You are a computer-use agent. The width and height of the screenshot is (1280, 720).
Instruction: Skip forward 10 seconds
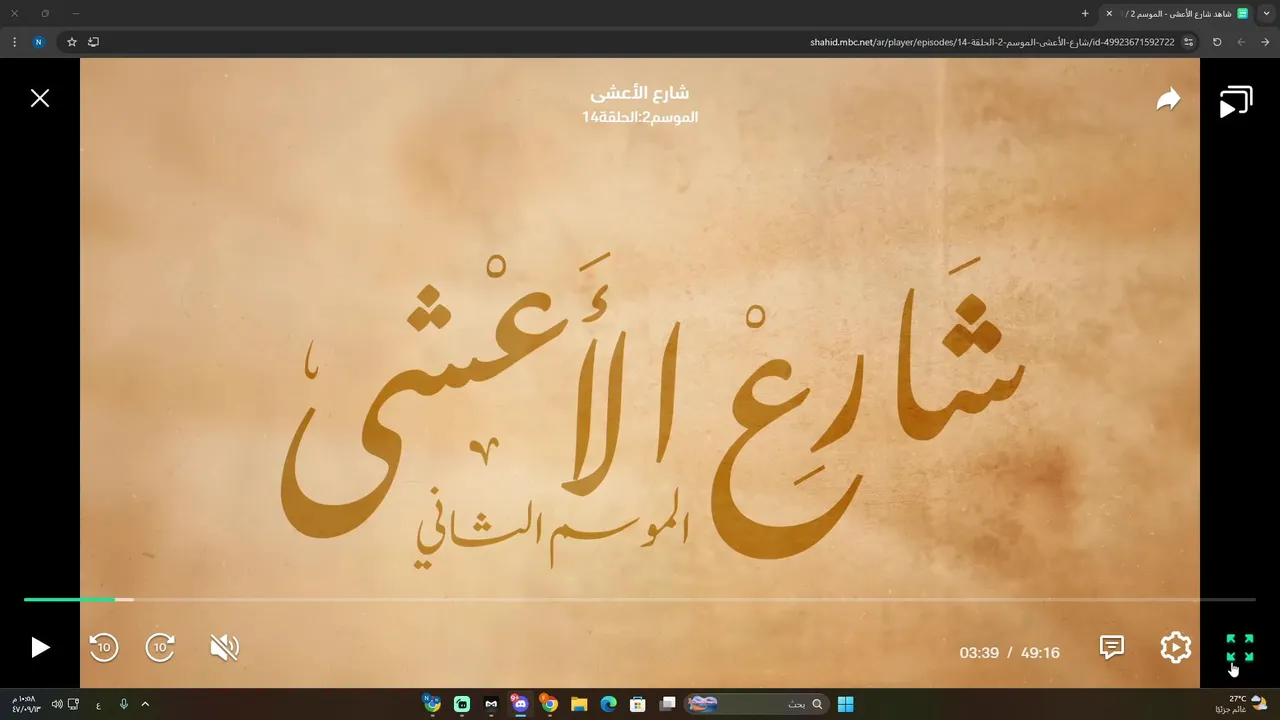160,648
